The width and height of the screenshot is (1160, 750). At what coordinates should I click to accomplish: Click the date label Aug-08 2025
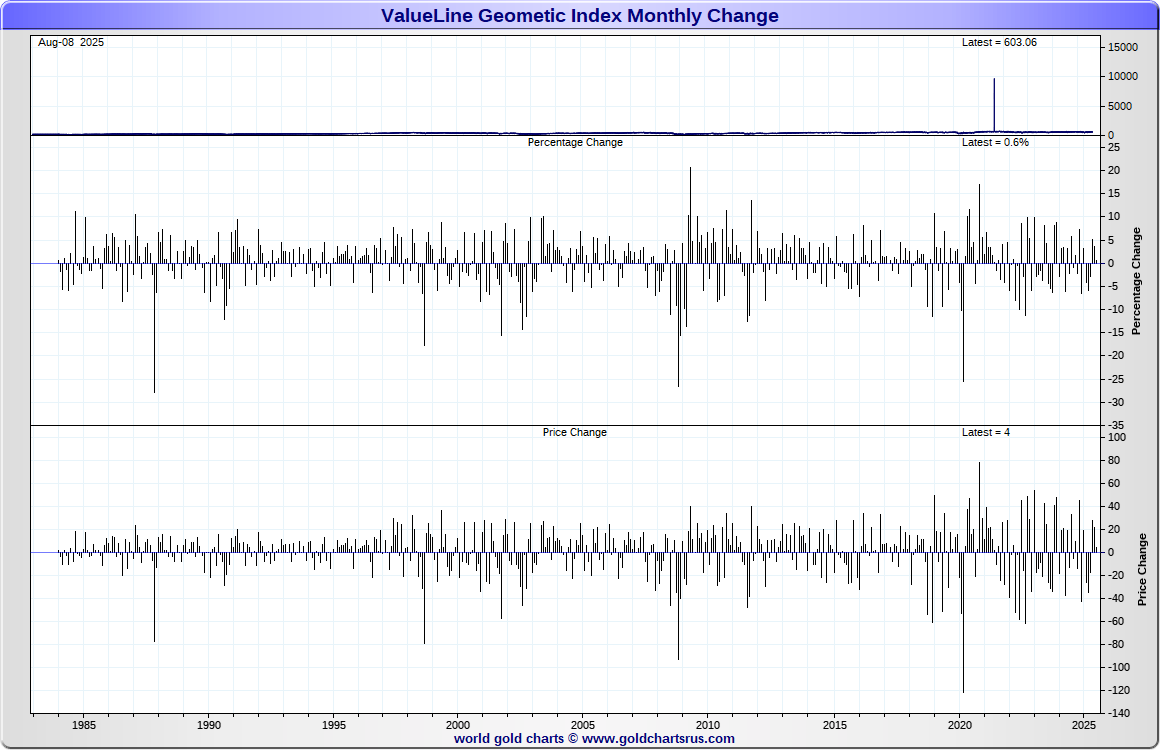coord(71,42)
